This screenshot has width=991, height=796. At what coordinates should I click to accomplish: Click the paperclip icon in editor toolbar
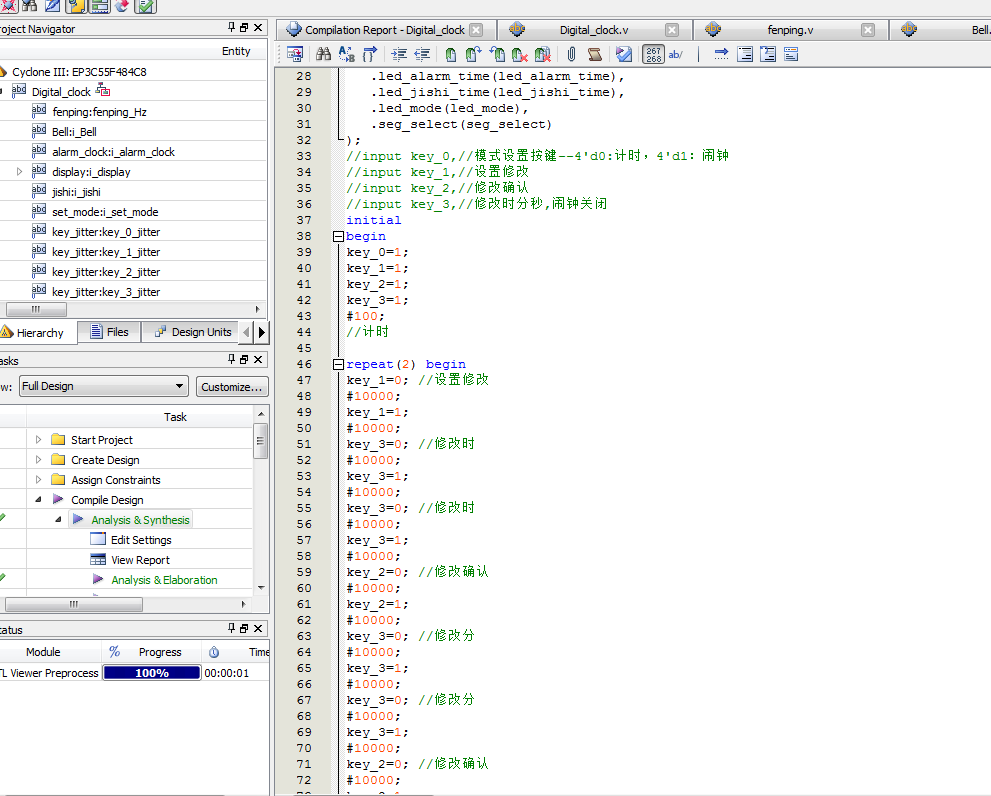pos(571,54)
